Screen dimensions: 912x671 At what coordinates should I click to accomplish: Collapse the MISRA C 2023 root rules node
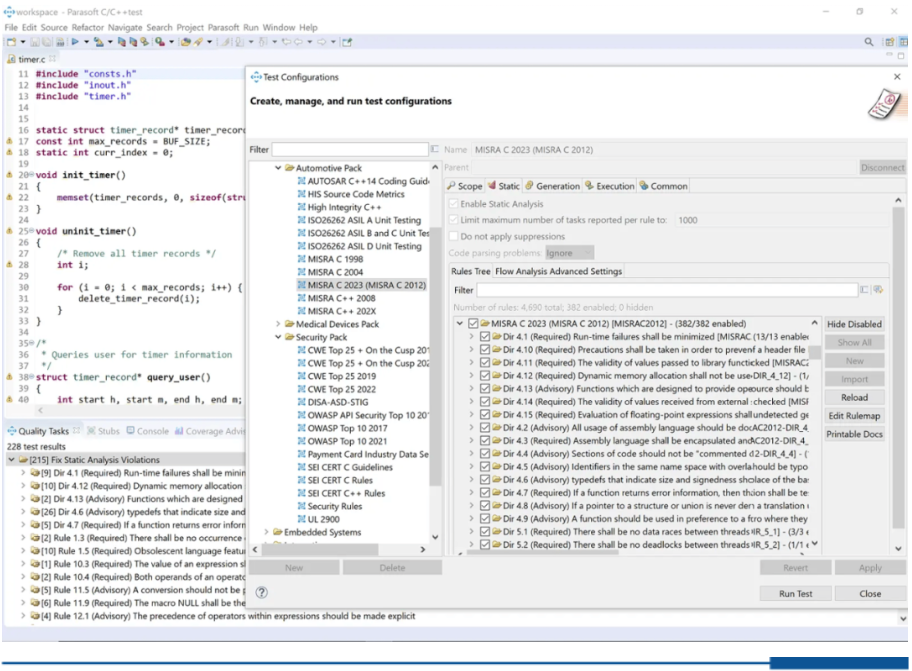pos(459,324)
